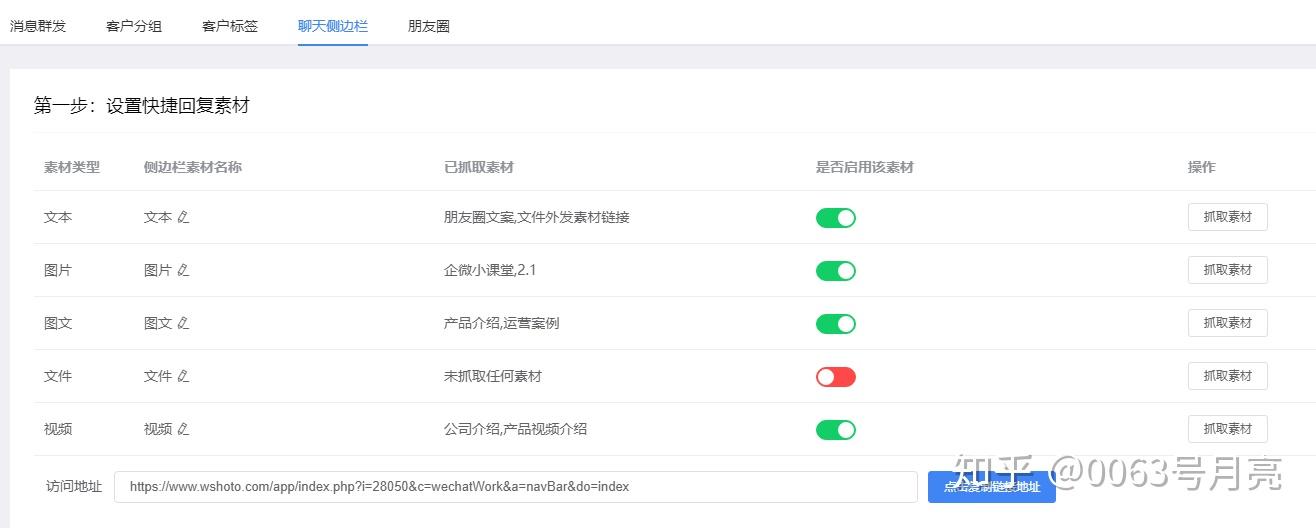Image resolution: width=1316 pixels, height=528 pixels.
Task: Click 抓取素材 button for 文本 row
Action: (1227, 217)
